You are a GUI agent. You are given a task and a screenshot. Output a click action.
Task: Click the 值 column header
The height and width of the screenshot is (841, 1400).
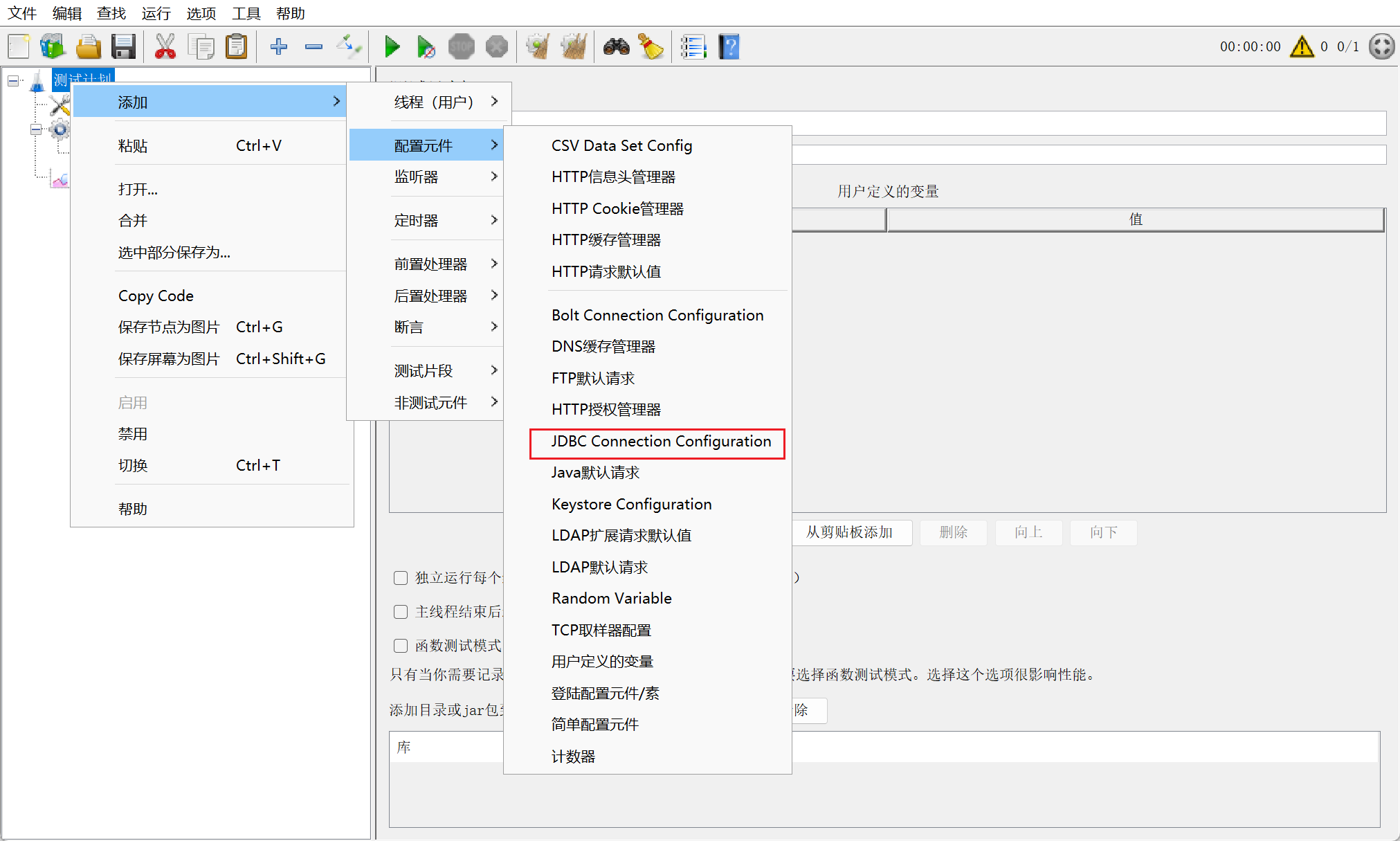1135,219
